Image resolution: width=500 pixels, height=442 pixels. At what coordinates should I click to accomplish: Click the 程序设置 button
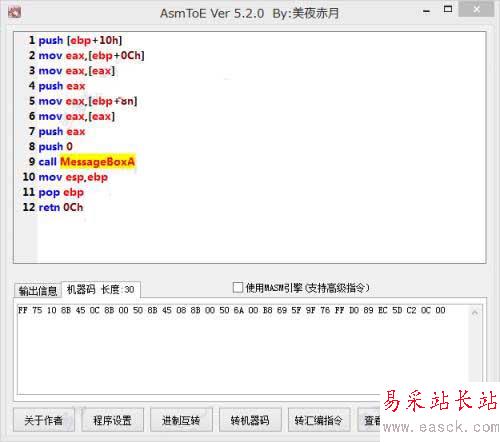tap(112, 420)
